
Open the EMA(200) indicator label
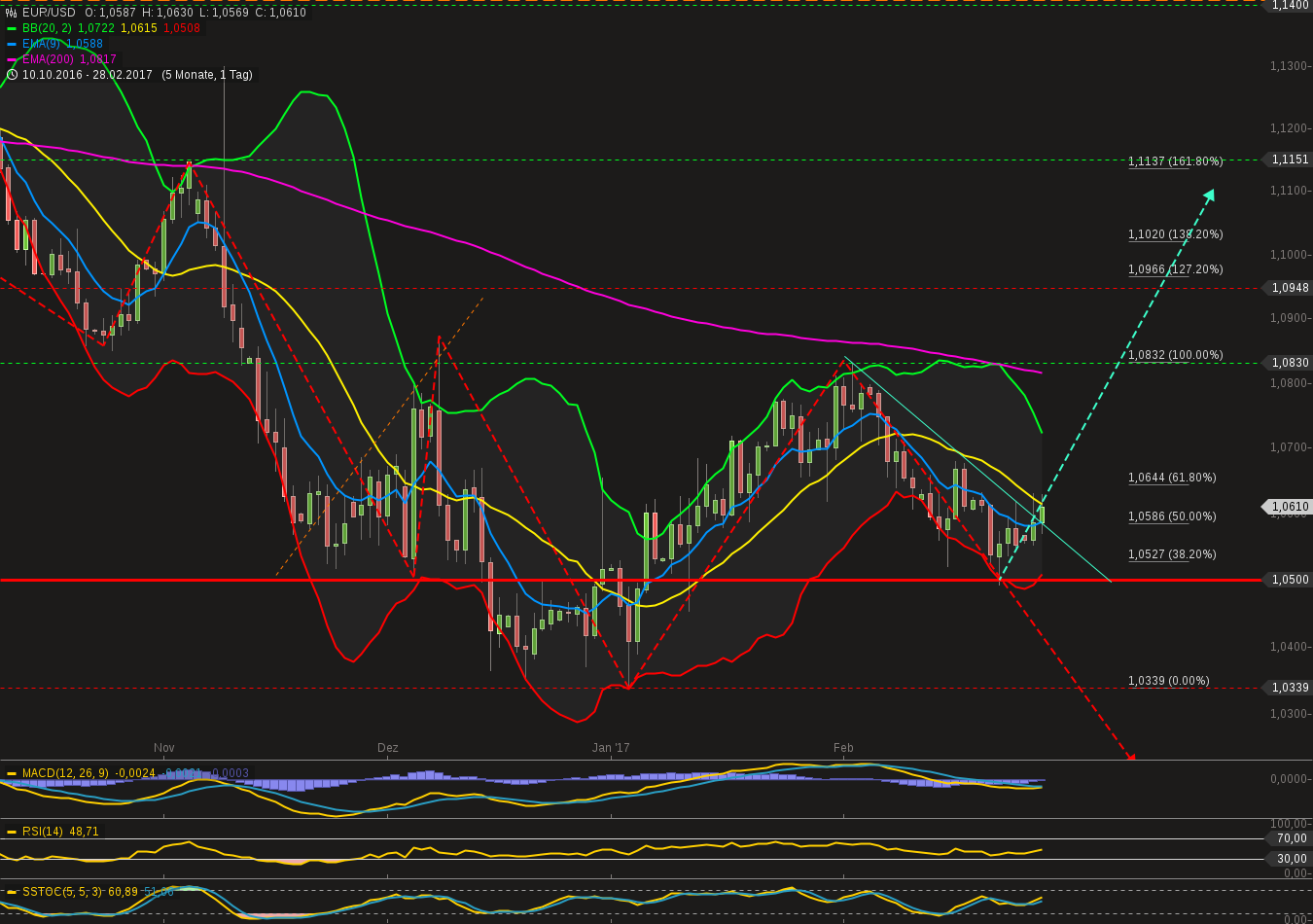[50, 59]
